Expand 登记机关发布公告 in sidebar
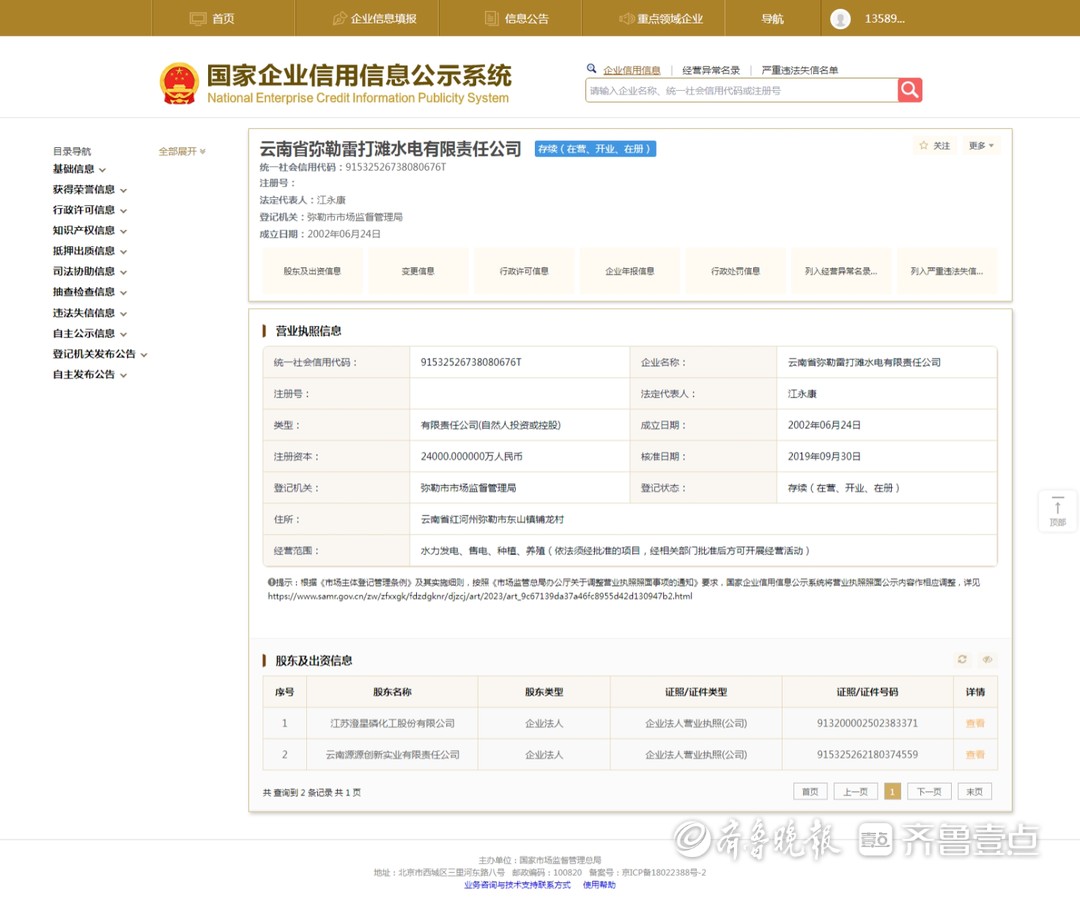Image resolution: width=1080 pixels, height=903 pixels. pos(100,354)
